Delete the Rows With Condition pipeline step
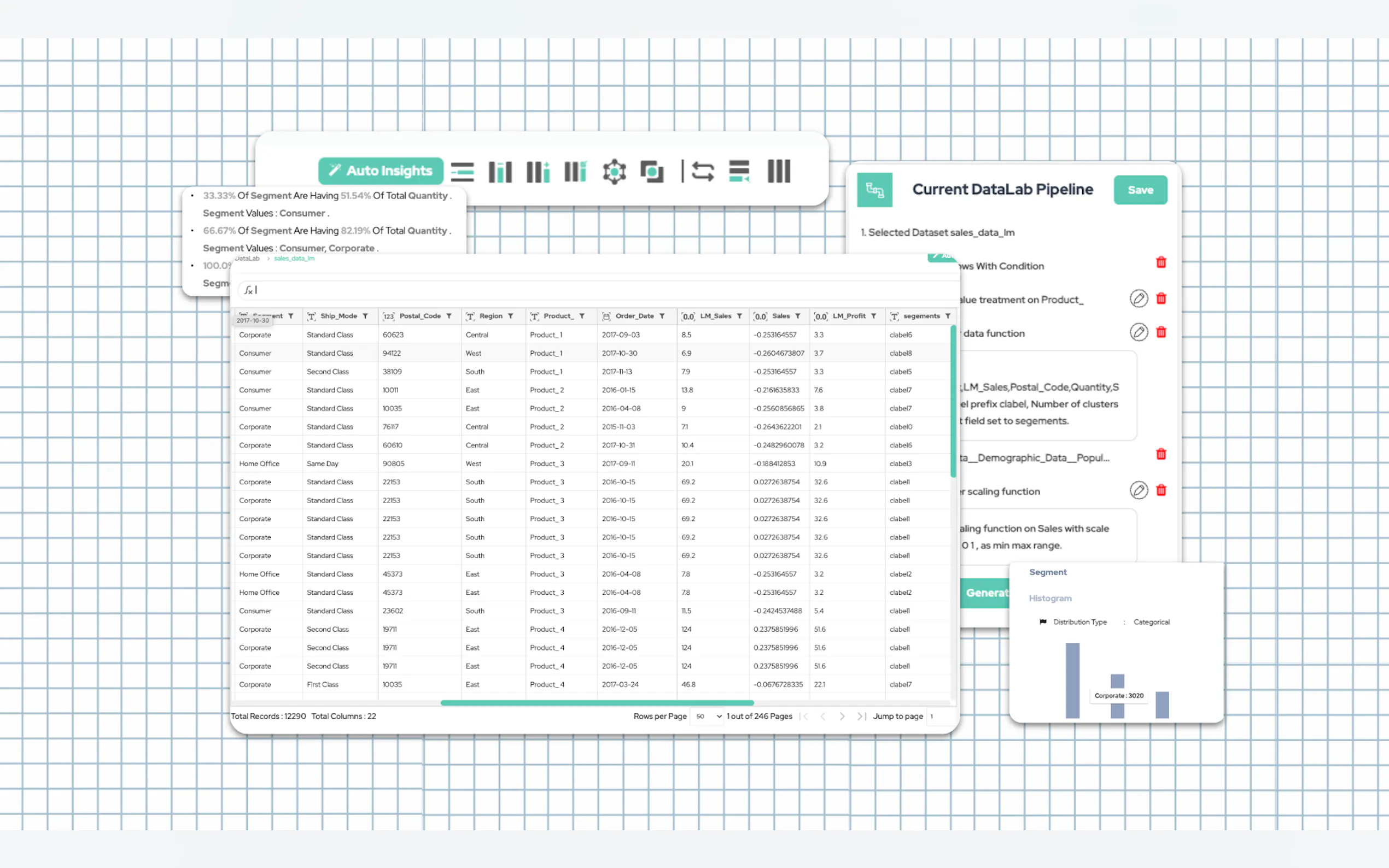The width and height of the screenshot is (1389, 868). 1160,262
